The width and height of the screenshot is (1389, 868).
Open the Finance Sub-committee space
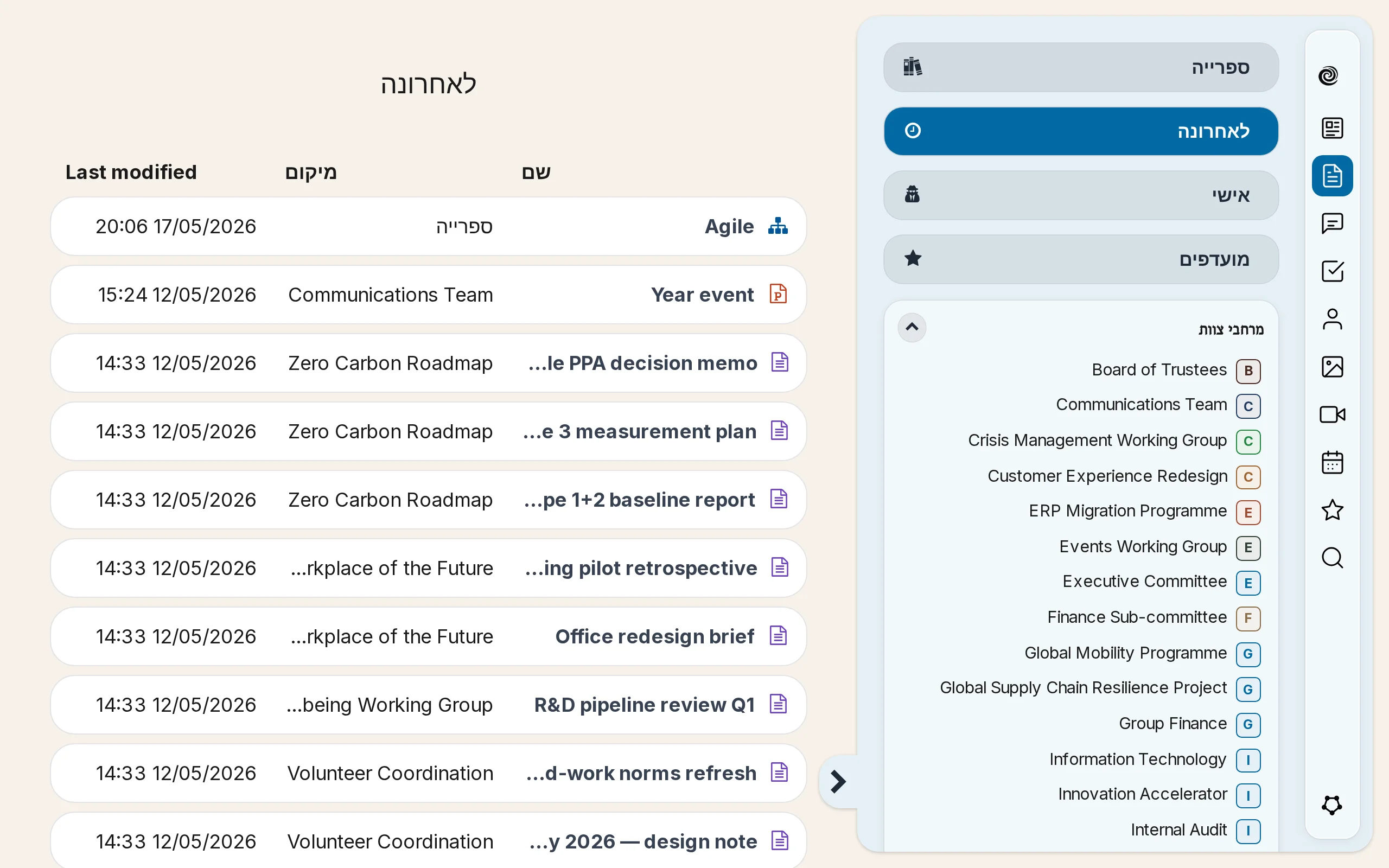pyautogui.click(x=1137, y=617)
